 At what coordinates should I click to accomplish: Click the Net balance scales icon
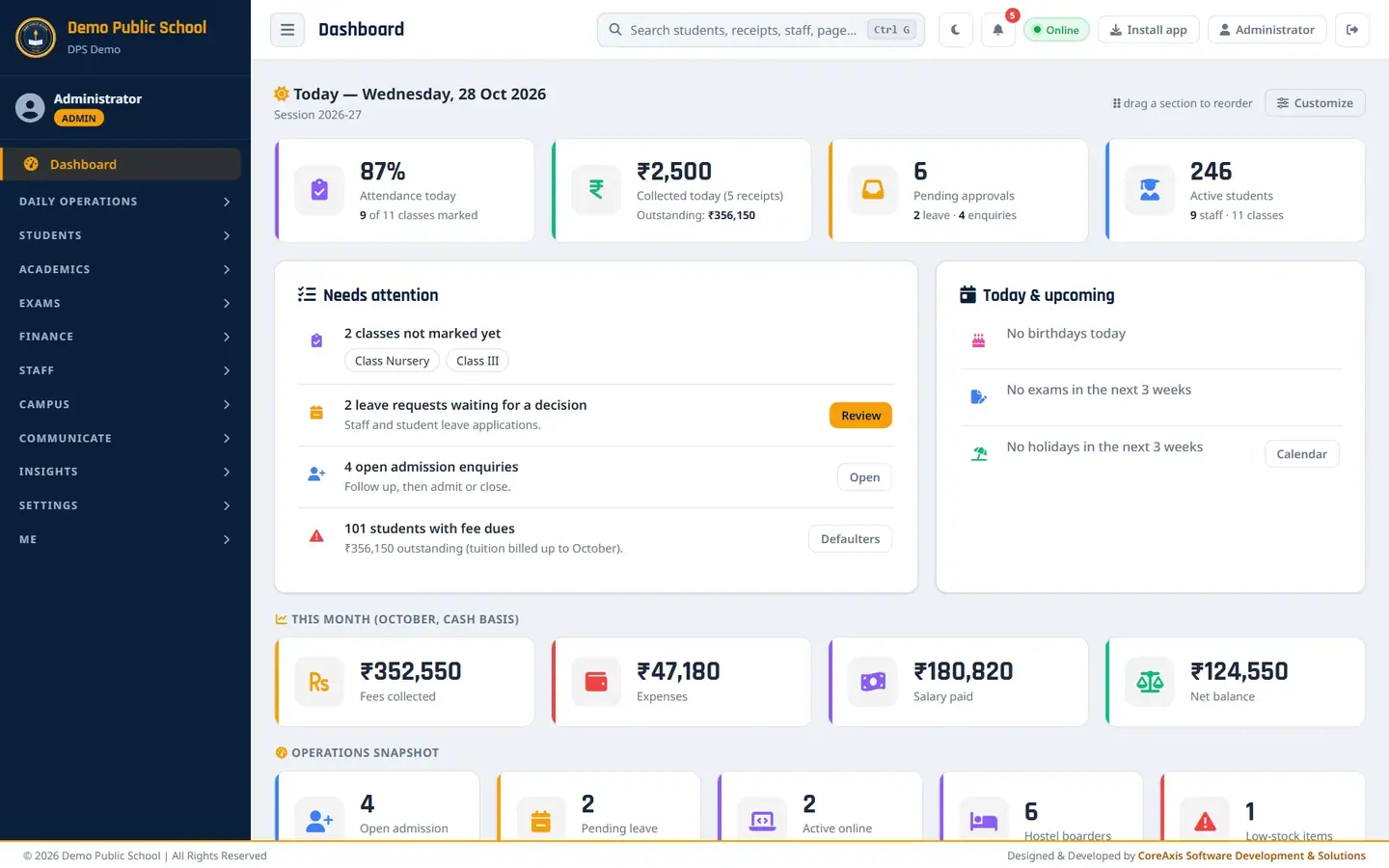(1150, 682)
